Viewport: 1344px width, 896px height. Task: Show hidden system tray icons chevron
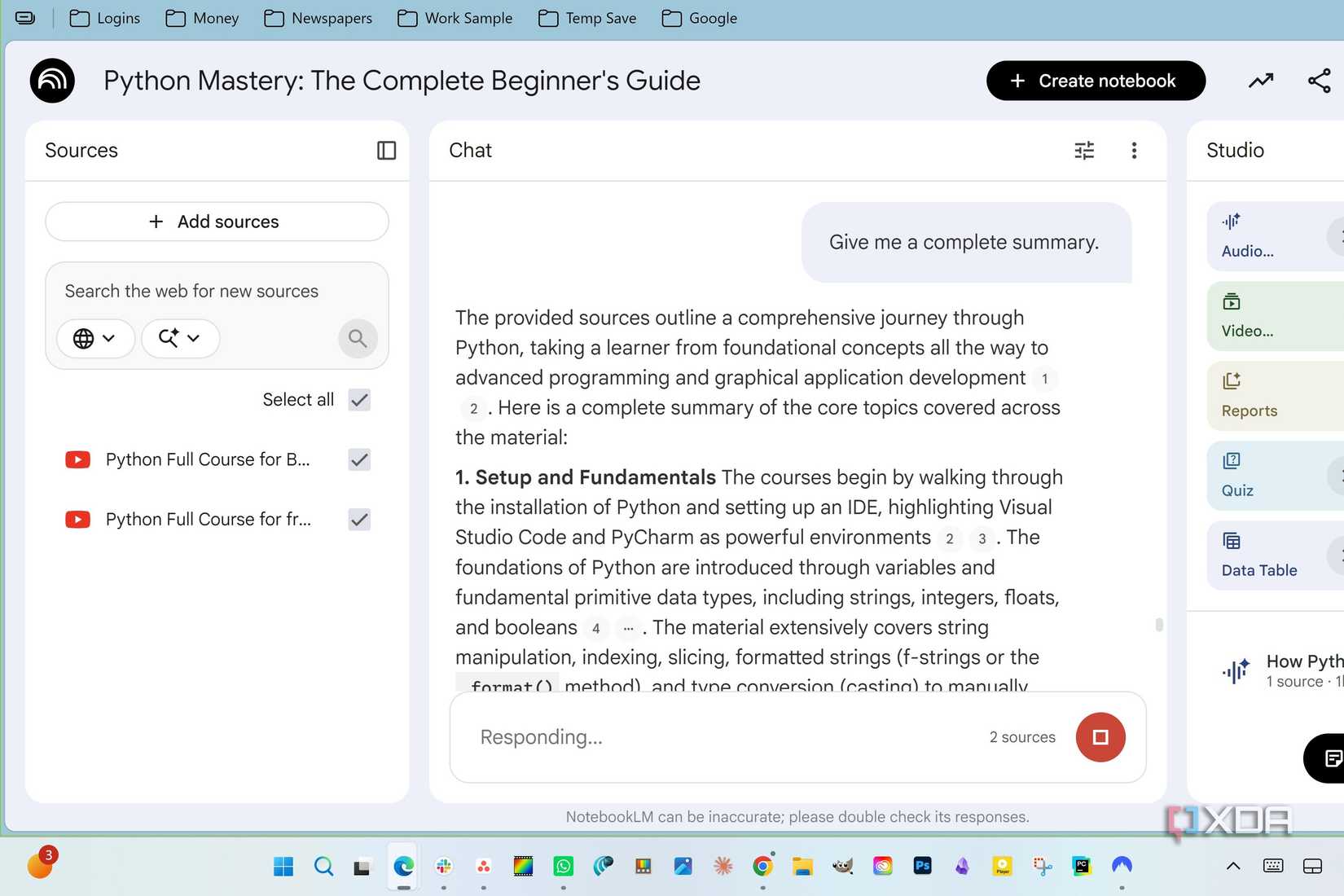point(1233,866)
